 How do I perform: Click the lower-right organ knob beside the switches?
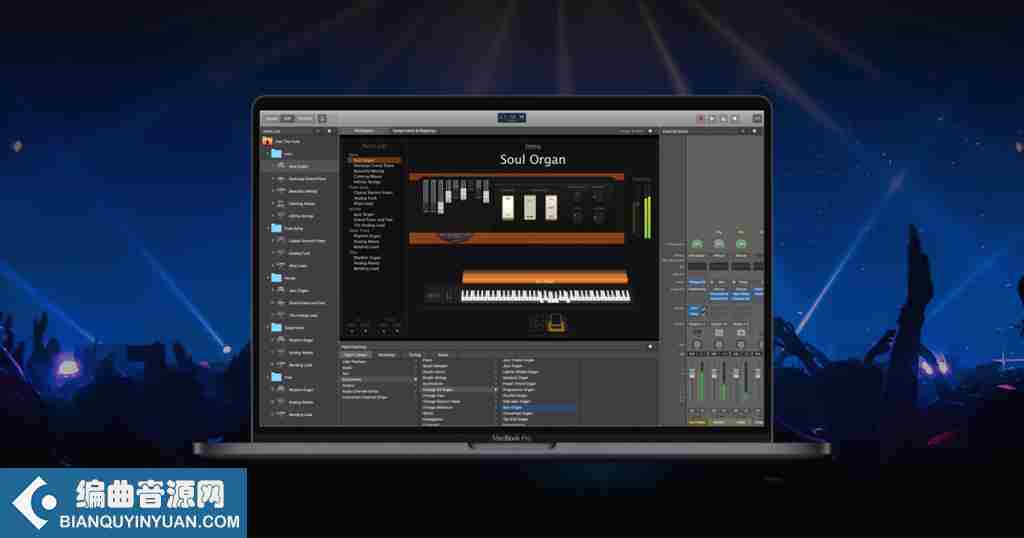pyautogui.click(x=598, y=215)
